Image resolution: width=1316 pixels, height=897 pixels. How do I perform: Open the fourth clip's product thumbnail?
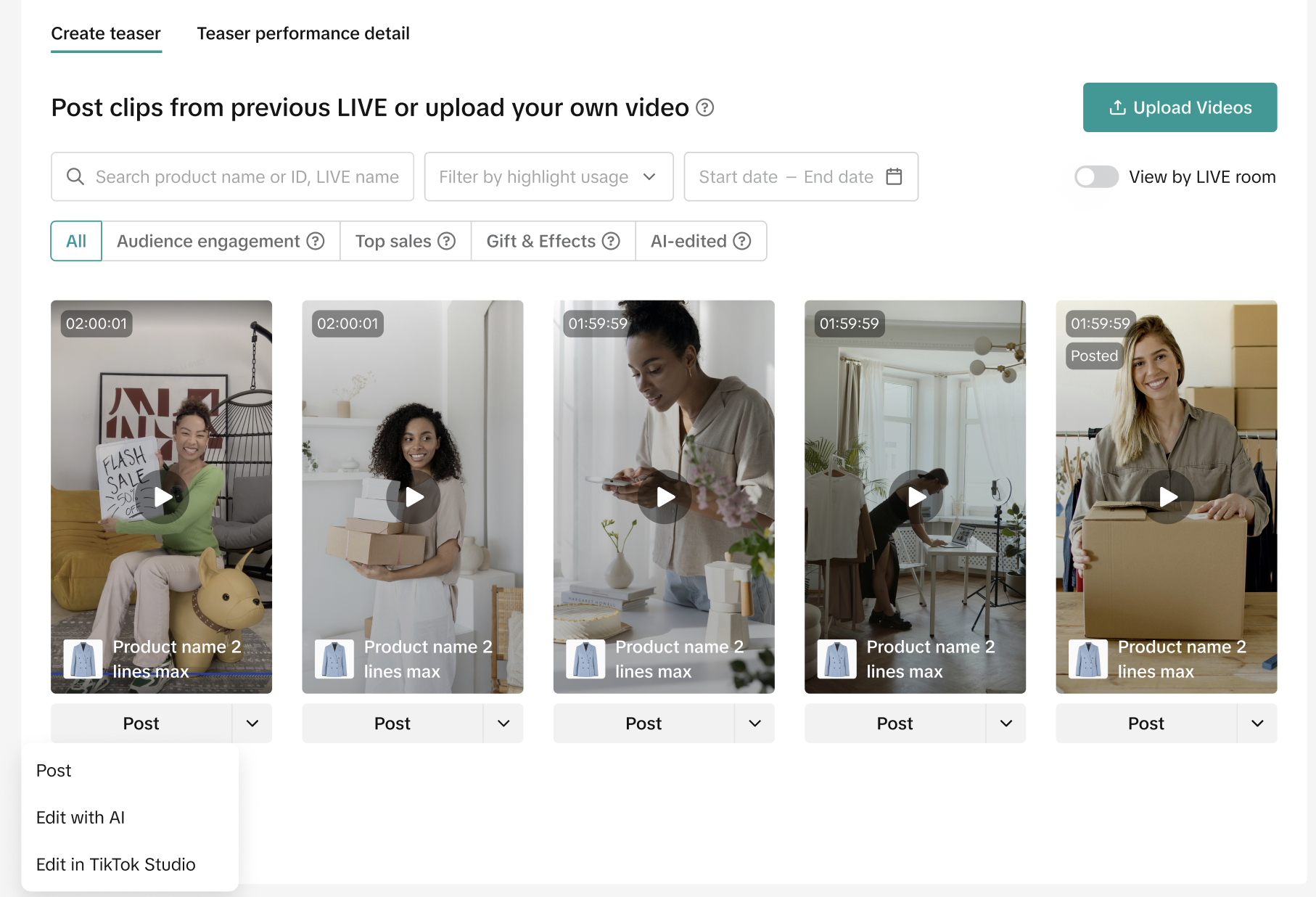coord(836,659)
